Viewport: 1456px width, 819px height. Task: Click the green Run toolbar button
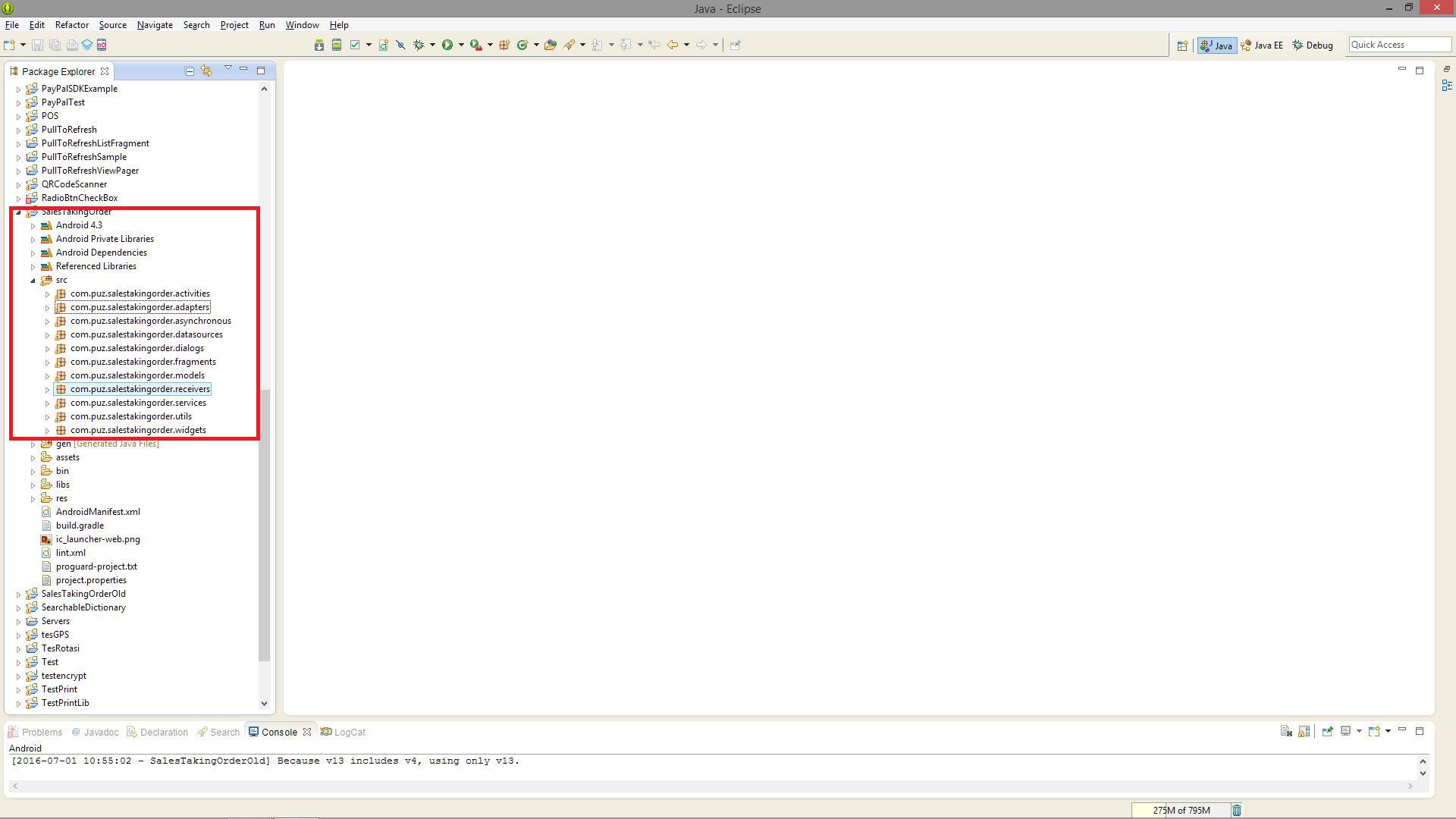pos(447,45)
